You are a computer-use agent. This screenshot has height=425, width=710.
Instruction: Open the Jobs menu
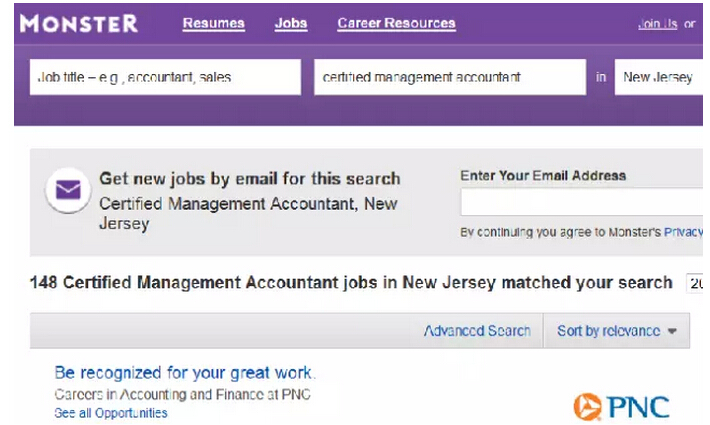point(291,23)
